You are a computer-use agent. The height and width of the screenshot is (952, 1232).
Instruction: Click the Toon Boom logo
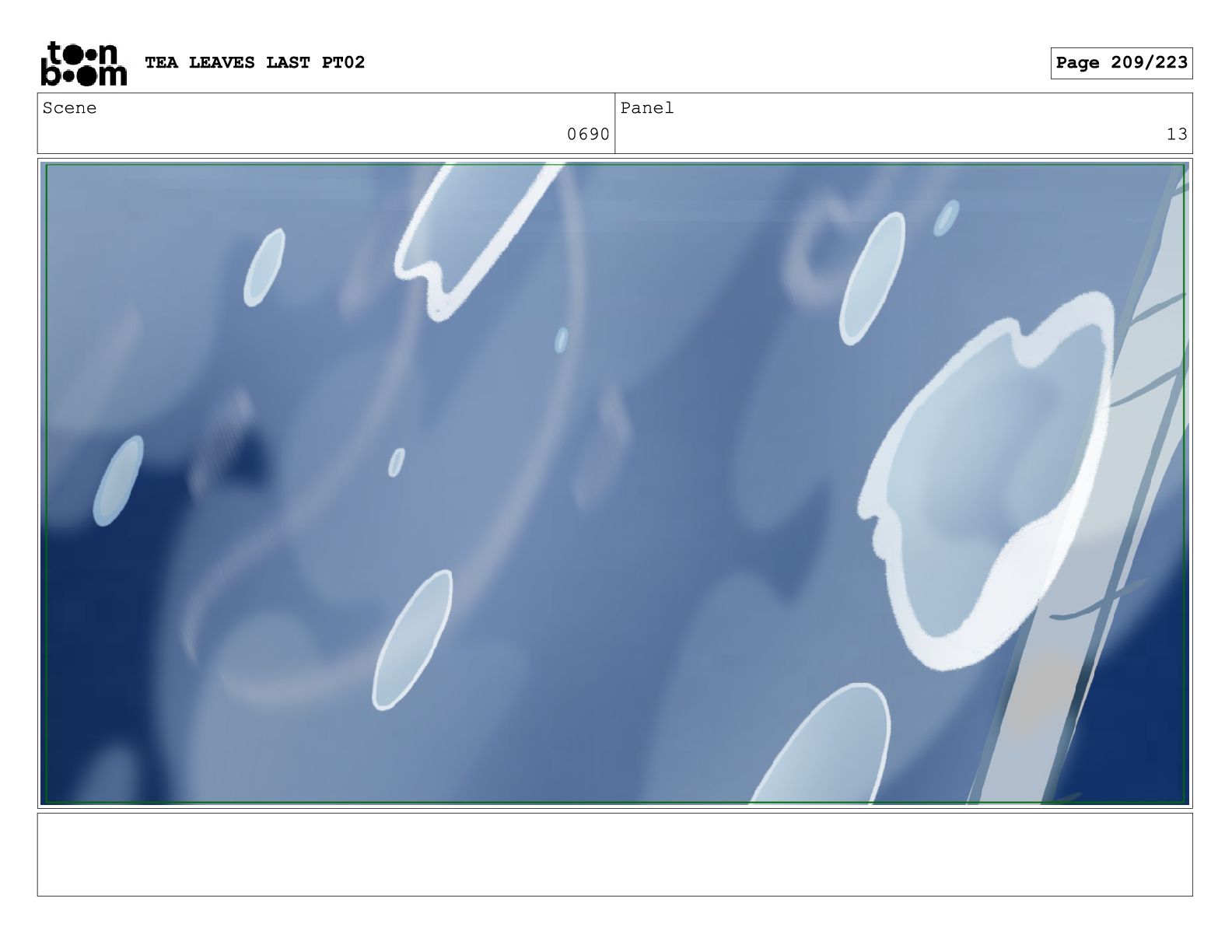pos(83,63)
